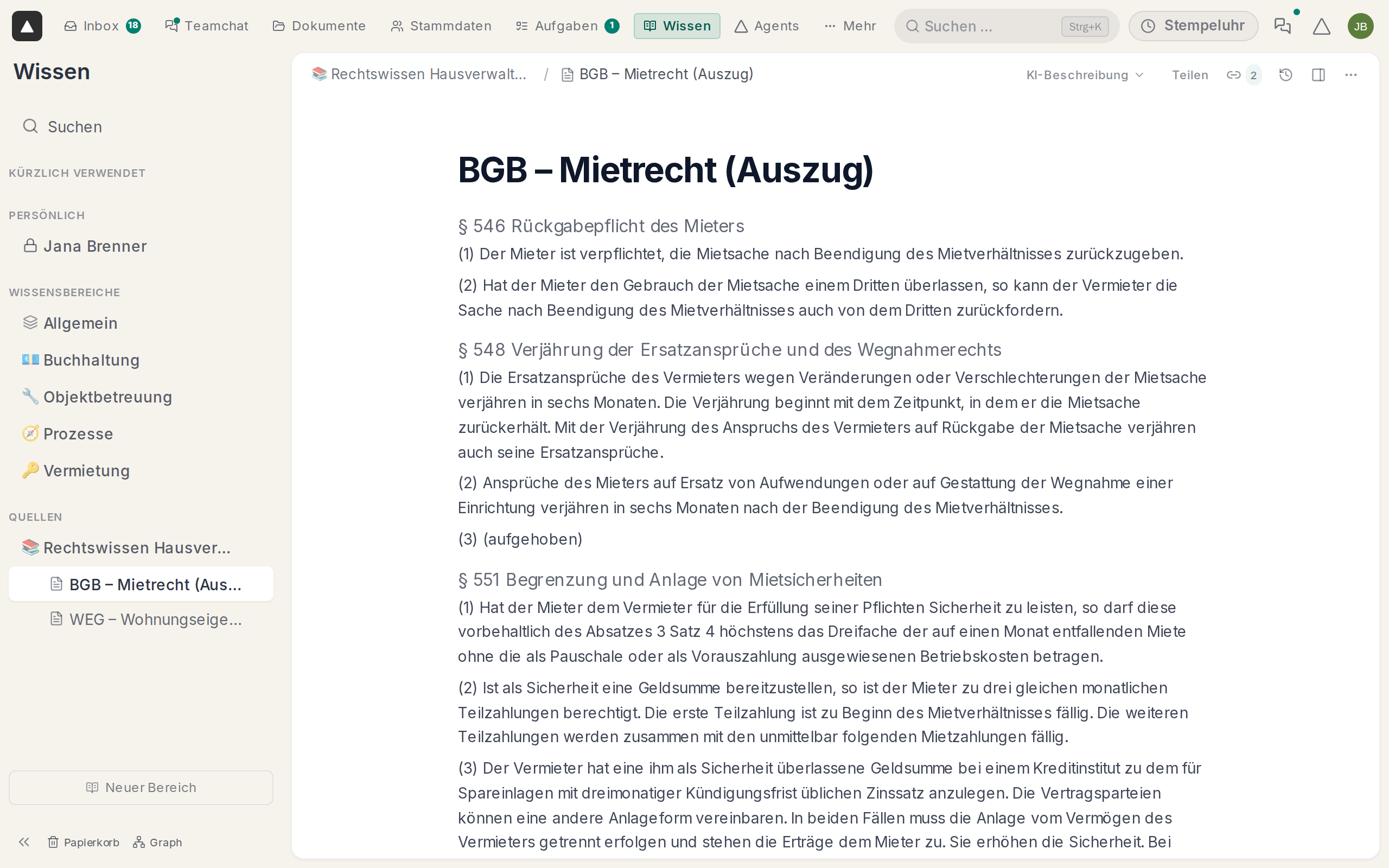Open Jana Brenner personal area
Viewport: 1389px width, 868px height.
[x=141, y=246]
